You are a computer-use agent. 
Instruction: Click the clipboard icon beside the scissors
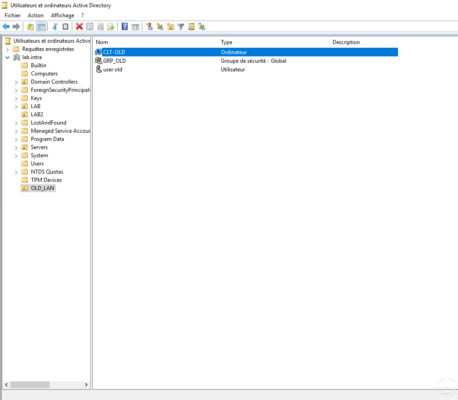66,26
